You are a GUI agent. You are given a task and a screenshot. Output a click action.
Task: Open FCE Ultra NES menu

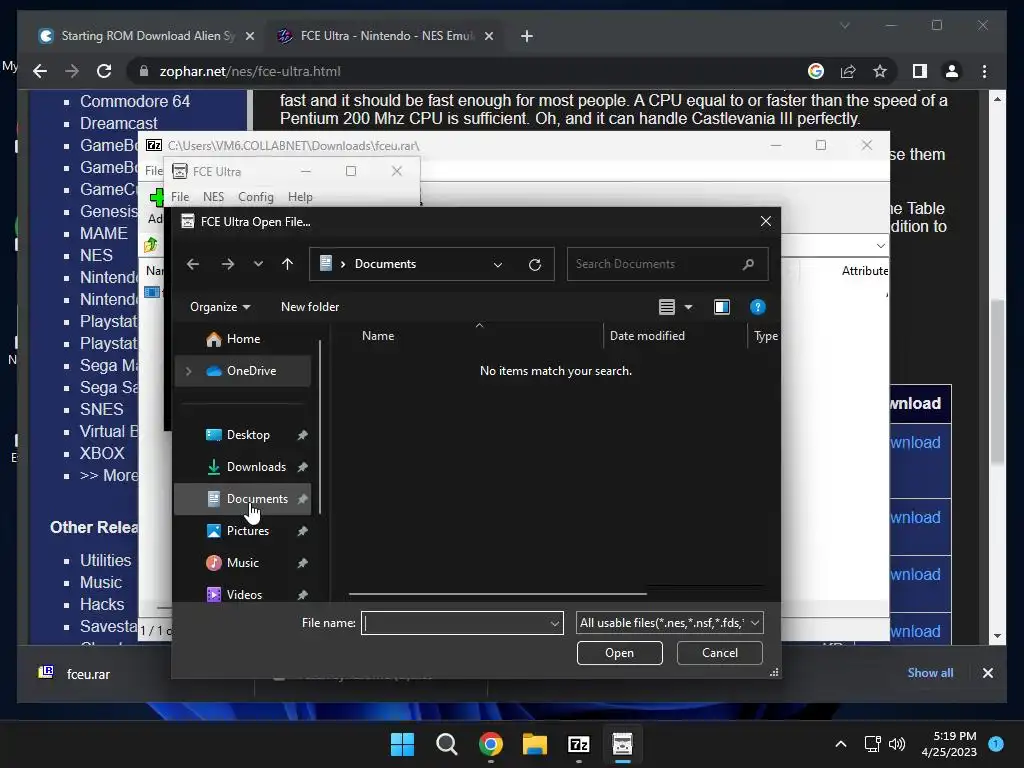tap(214, 197)
